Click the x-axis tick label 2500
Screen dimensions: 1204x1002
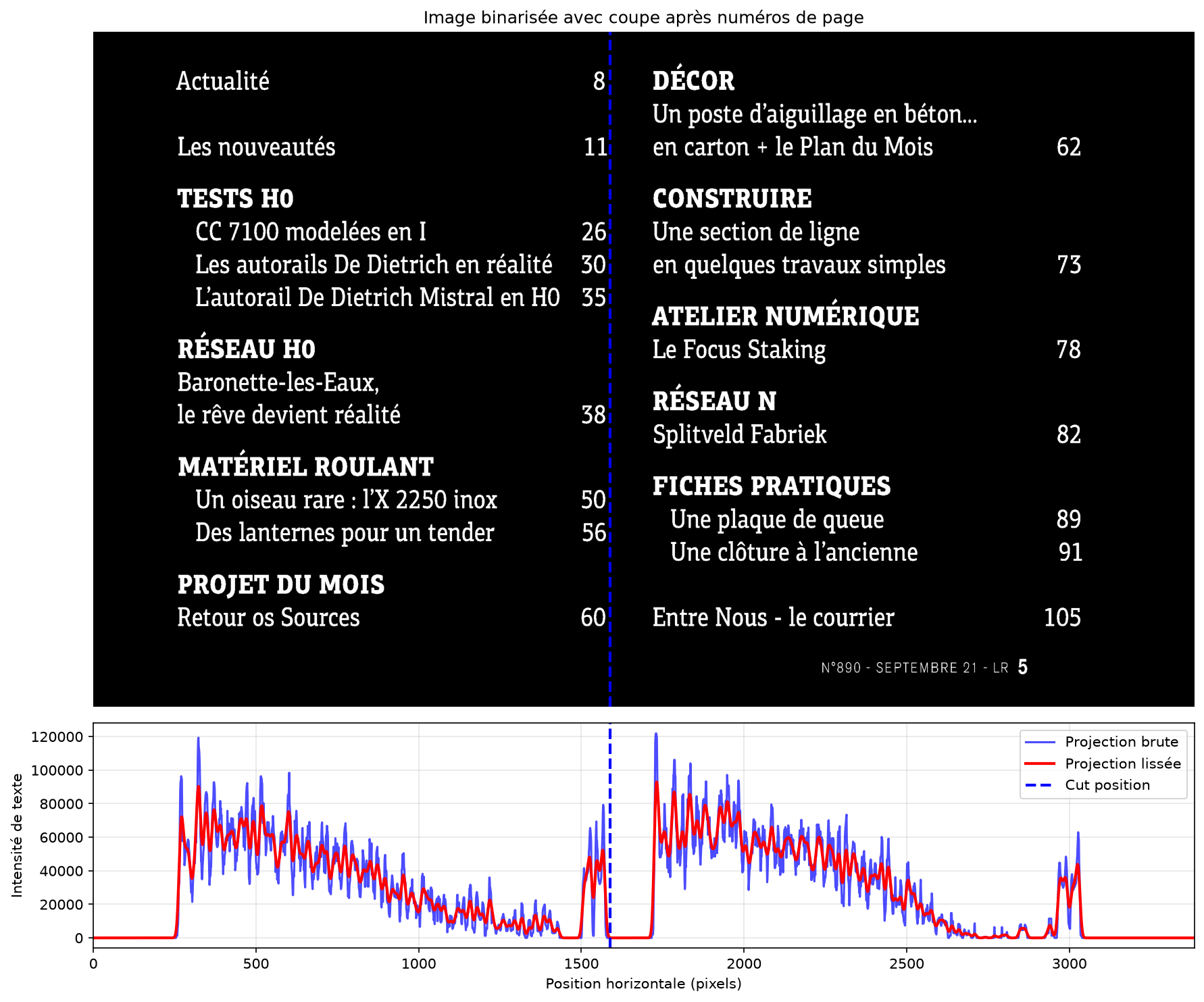point(907,963)
